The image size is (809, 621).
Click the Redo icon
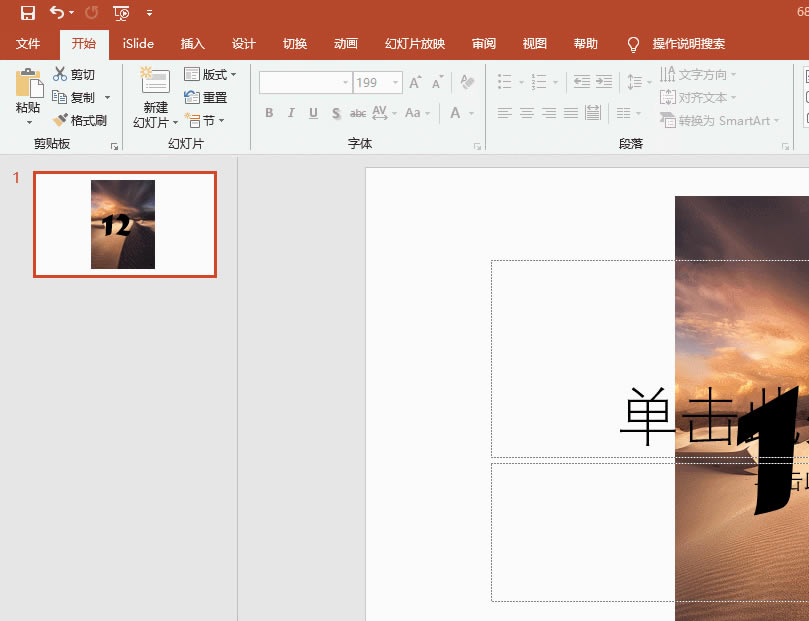pos(91,13)
